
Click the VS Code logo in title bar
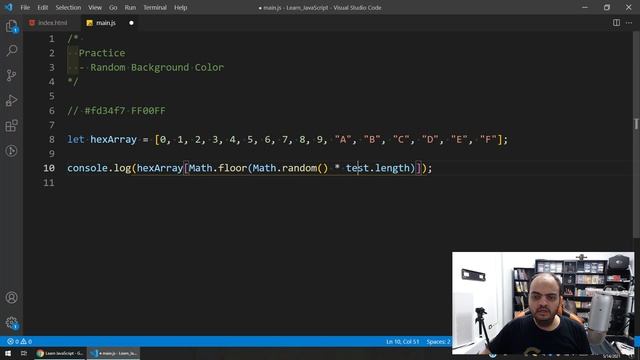[9, 7]
